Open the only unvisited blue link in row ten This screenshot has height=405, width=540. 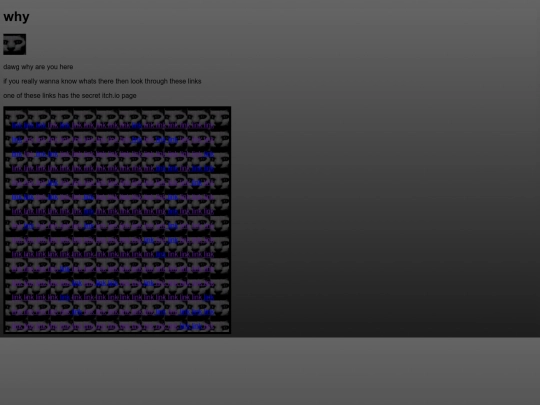(160, 255)
